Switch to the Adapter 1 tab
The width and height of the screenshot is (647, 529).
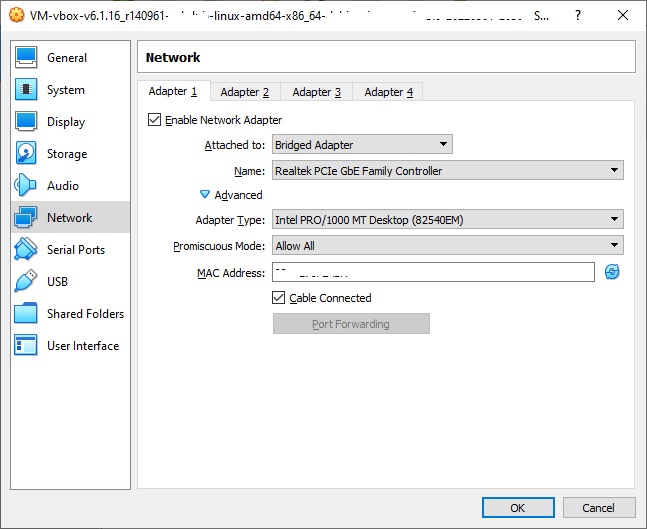pyautogui.click(x=173, y=91)
